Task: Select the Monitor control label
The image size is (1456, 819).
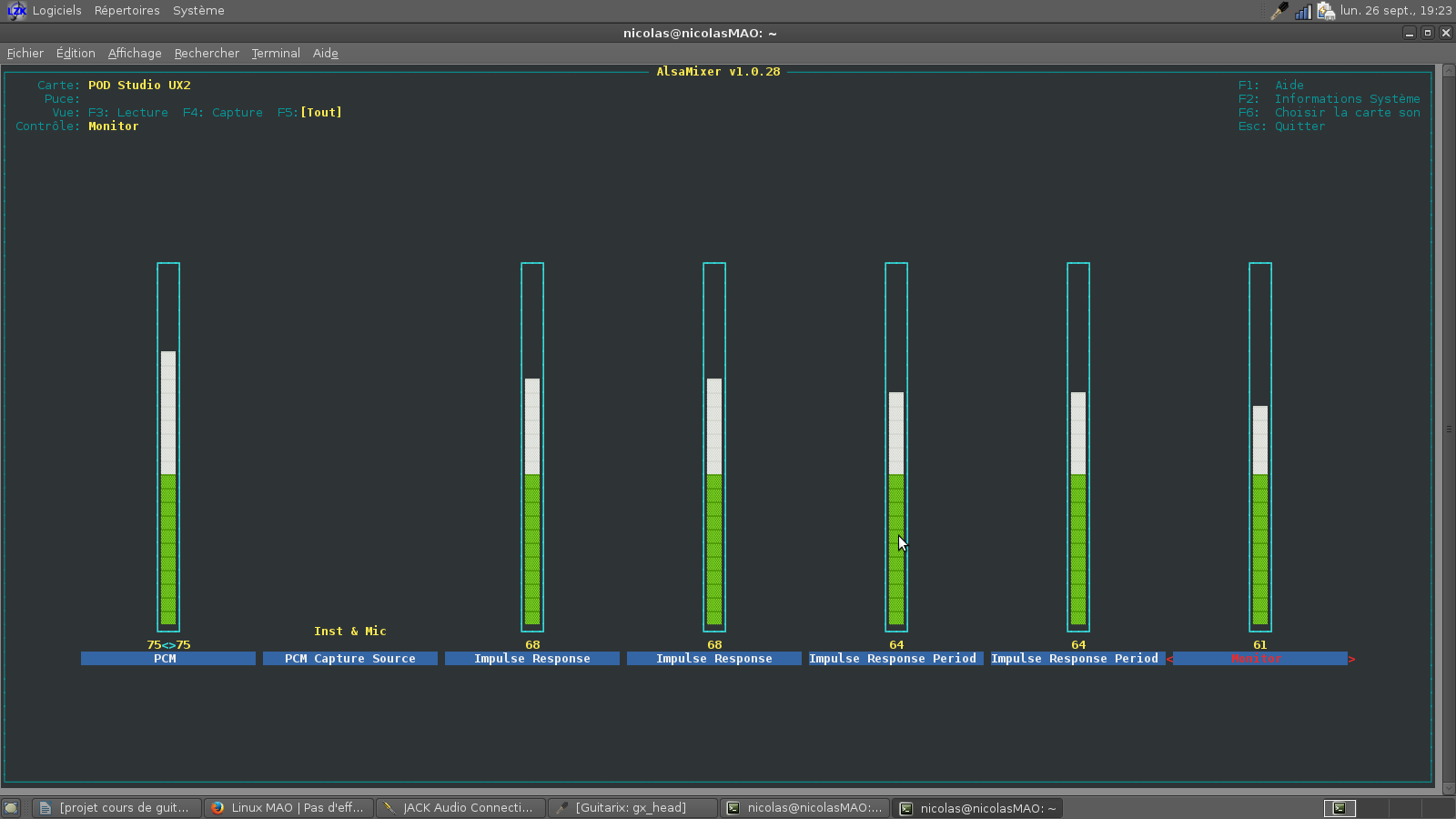Action: pos(1260,659)
